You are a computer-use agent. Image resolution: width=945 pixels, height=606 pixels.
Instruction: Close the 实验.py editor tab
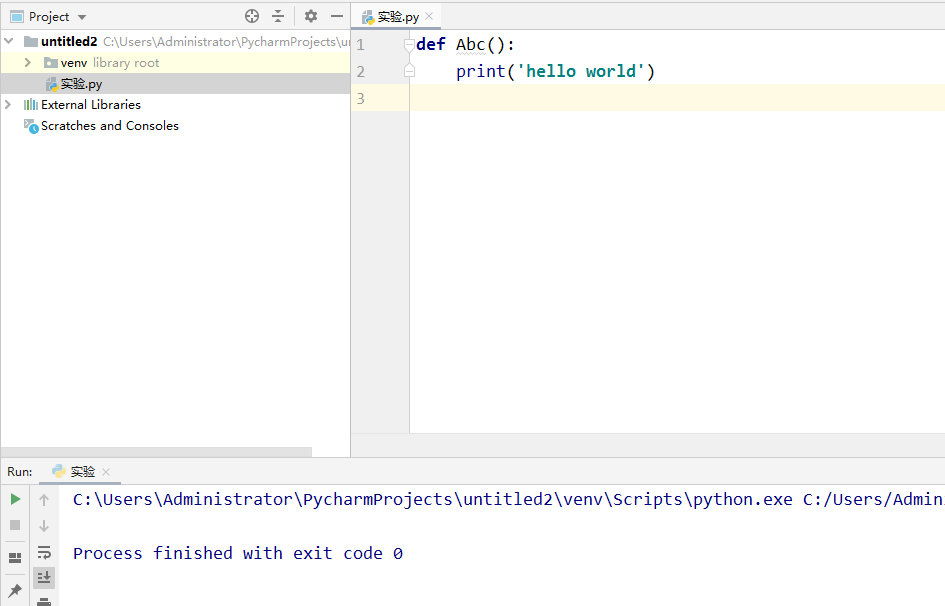tap(429, 16)
